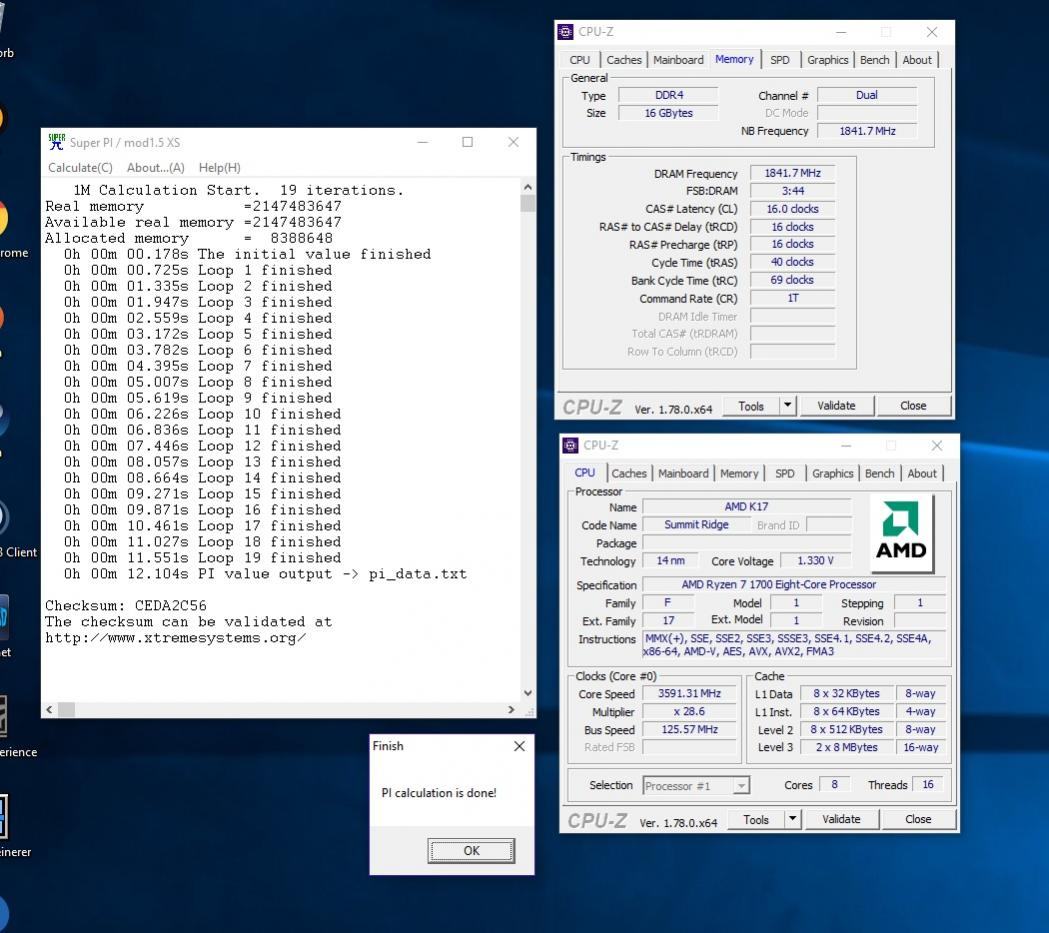Viewport: 1049px width, 933px height.
Task: Open the Calculate(C) menu in Super PI
Action: click(x=80, y=168)
